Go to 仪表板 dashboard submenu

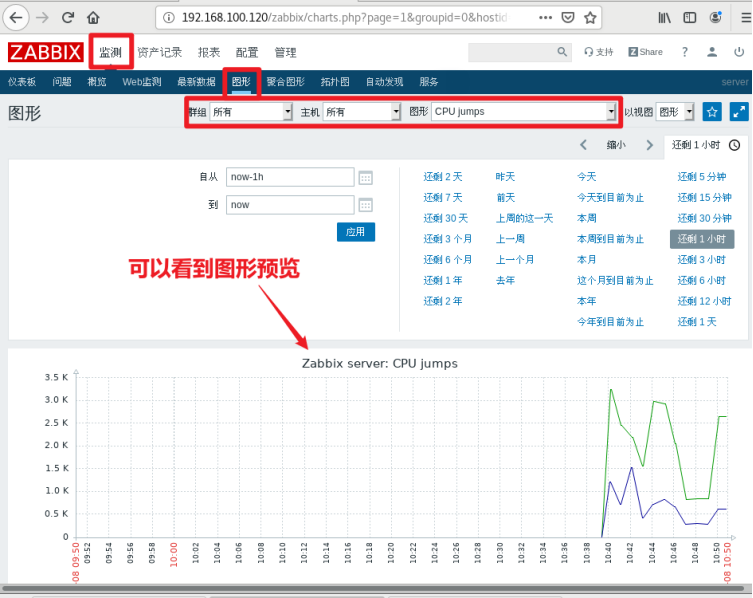[x=22, y=82]
